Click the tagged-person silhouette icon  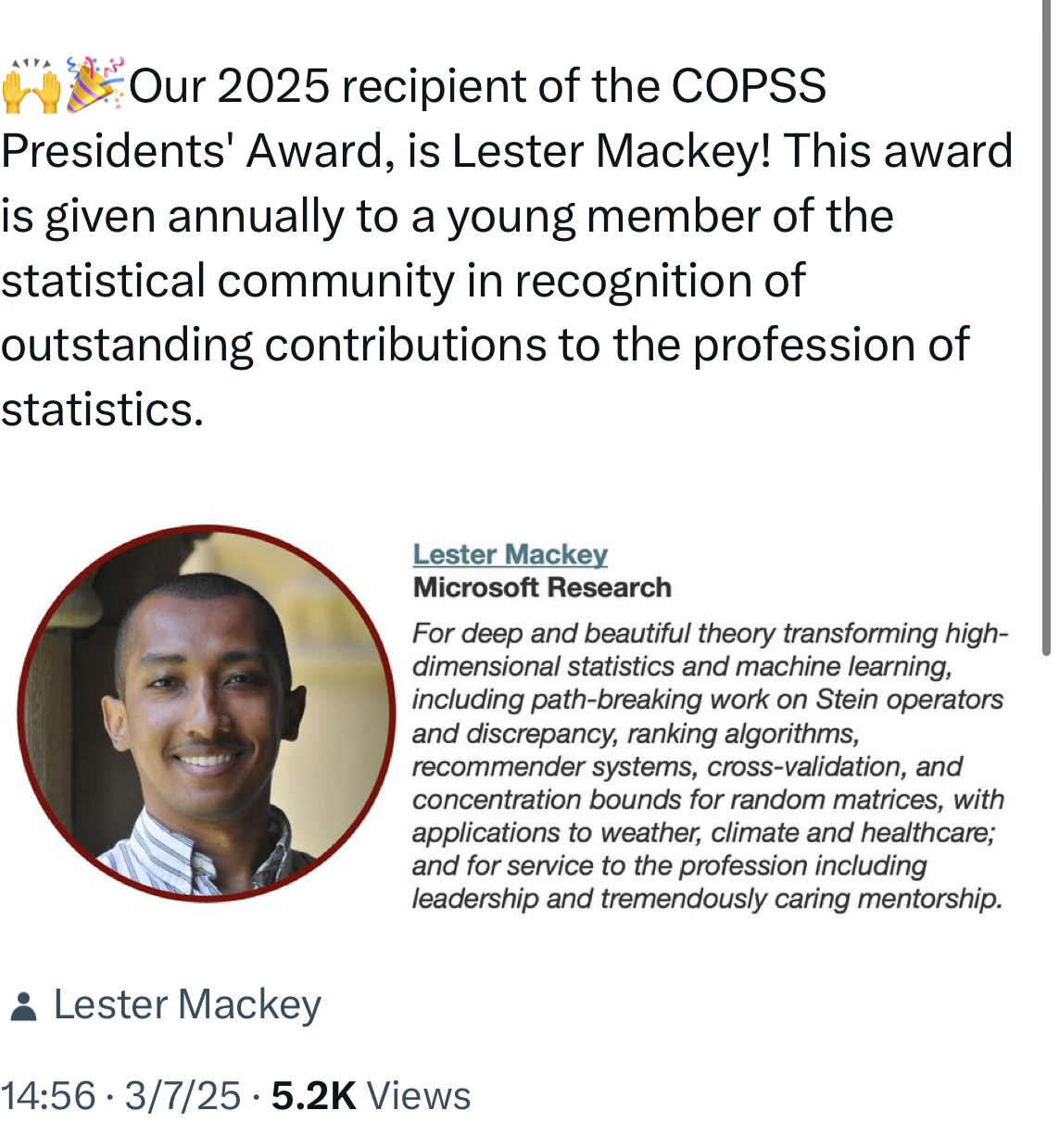(x=23, y=1006)
